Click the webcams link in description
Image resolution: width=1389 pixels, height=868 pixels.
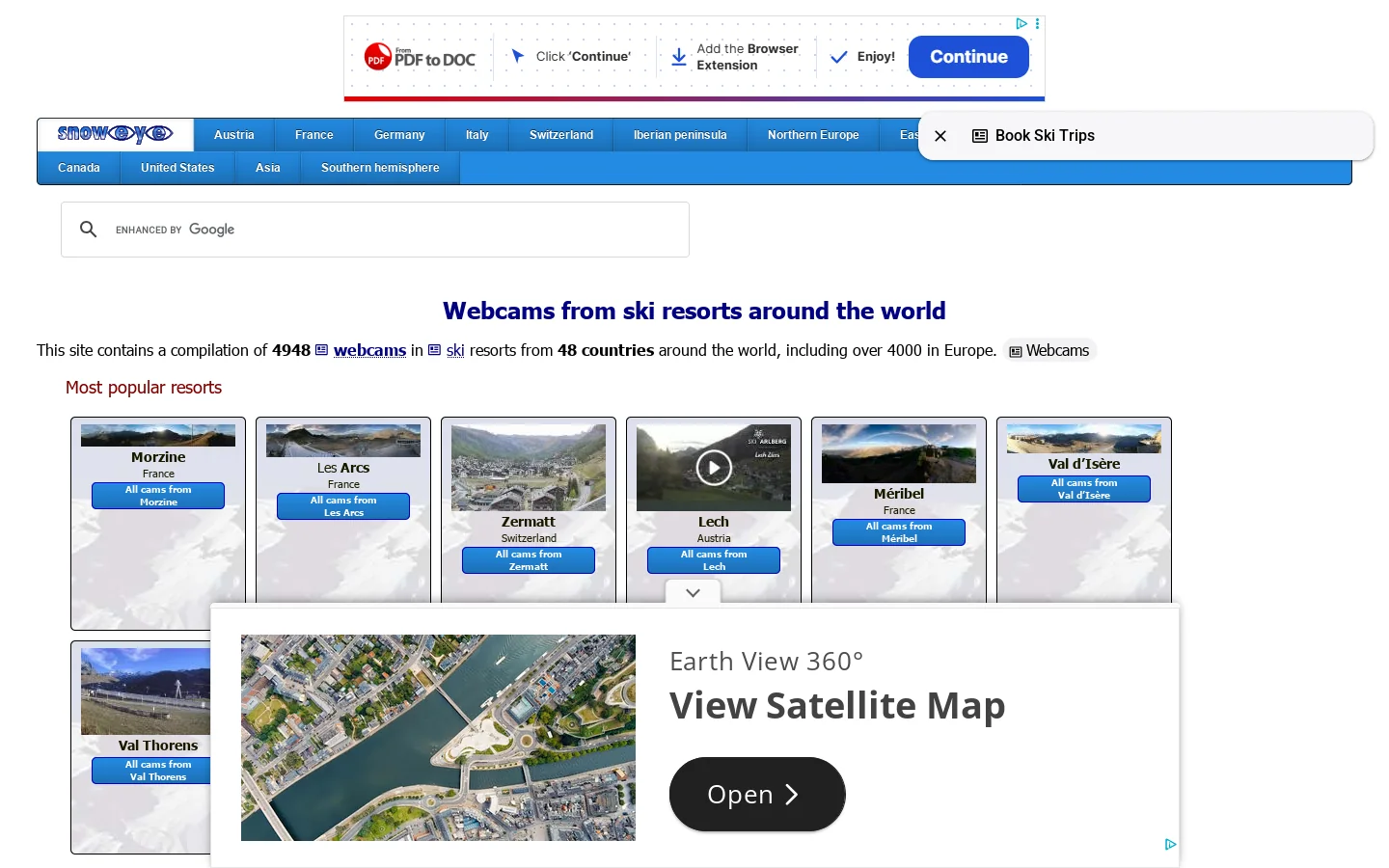click(369, 350)
